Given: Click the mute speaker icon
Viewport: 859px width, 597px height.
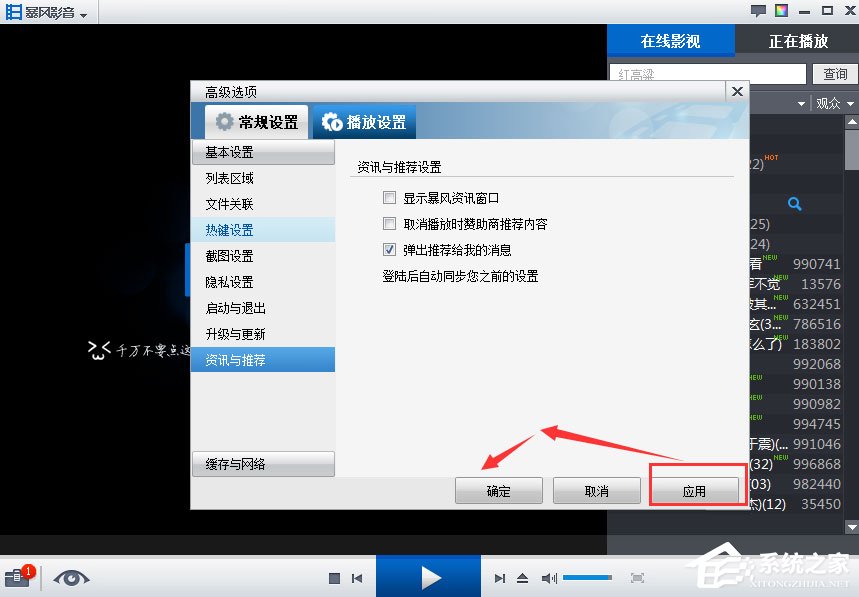Looking at the screenshot, I should point(548,577).
